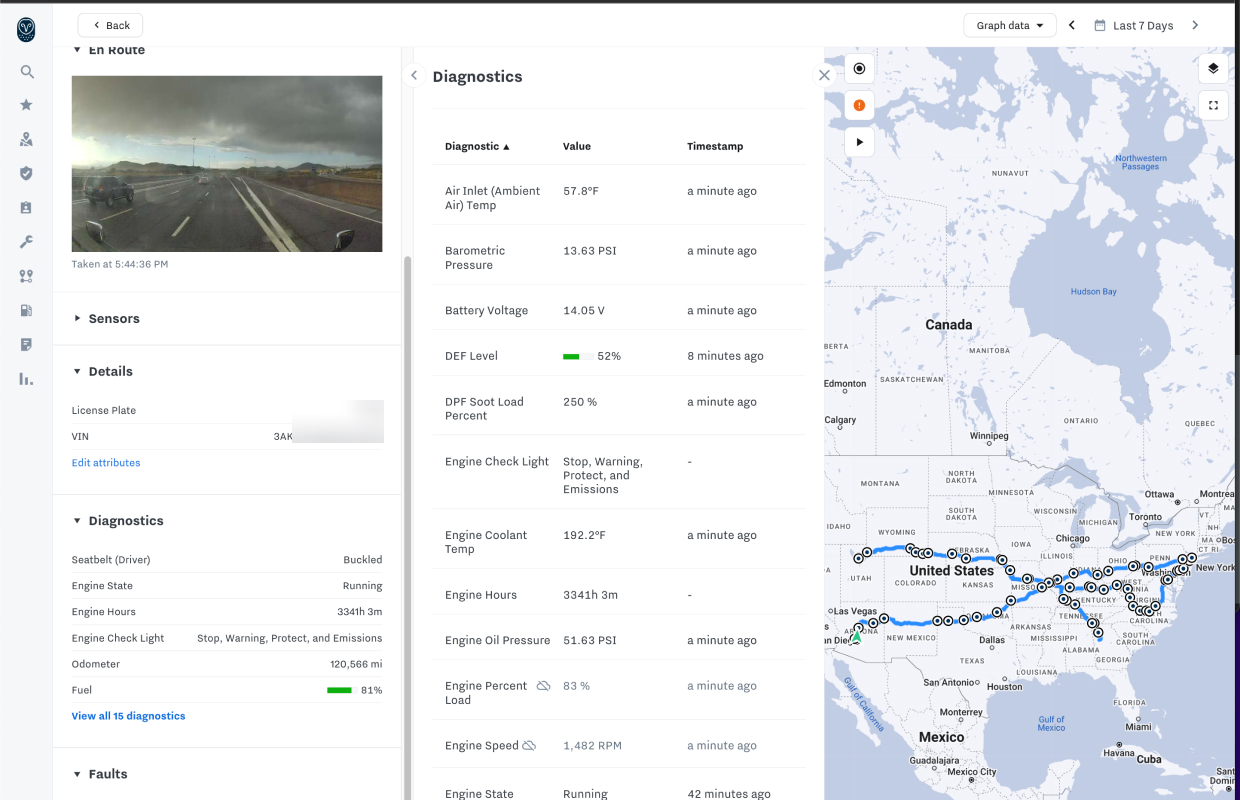Click the Back button

pos(110,25)
